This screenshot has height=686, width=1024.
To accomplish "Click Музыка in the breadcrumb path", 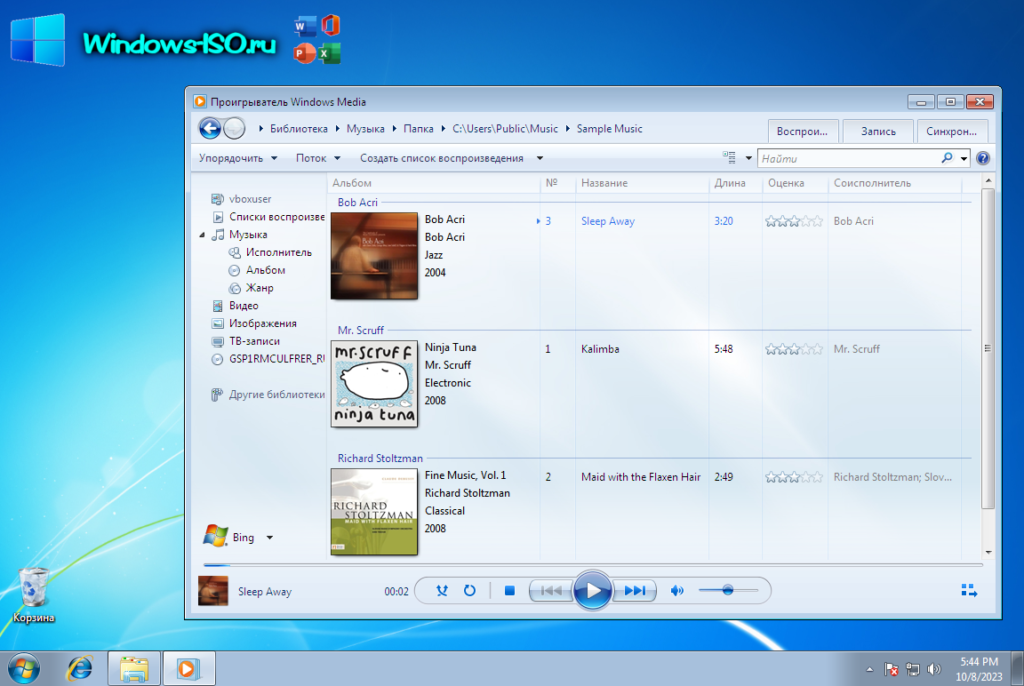I will (365, 129).
